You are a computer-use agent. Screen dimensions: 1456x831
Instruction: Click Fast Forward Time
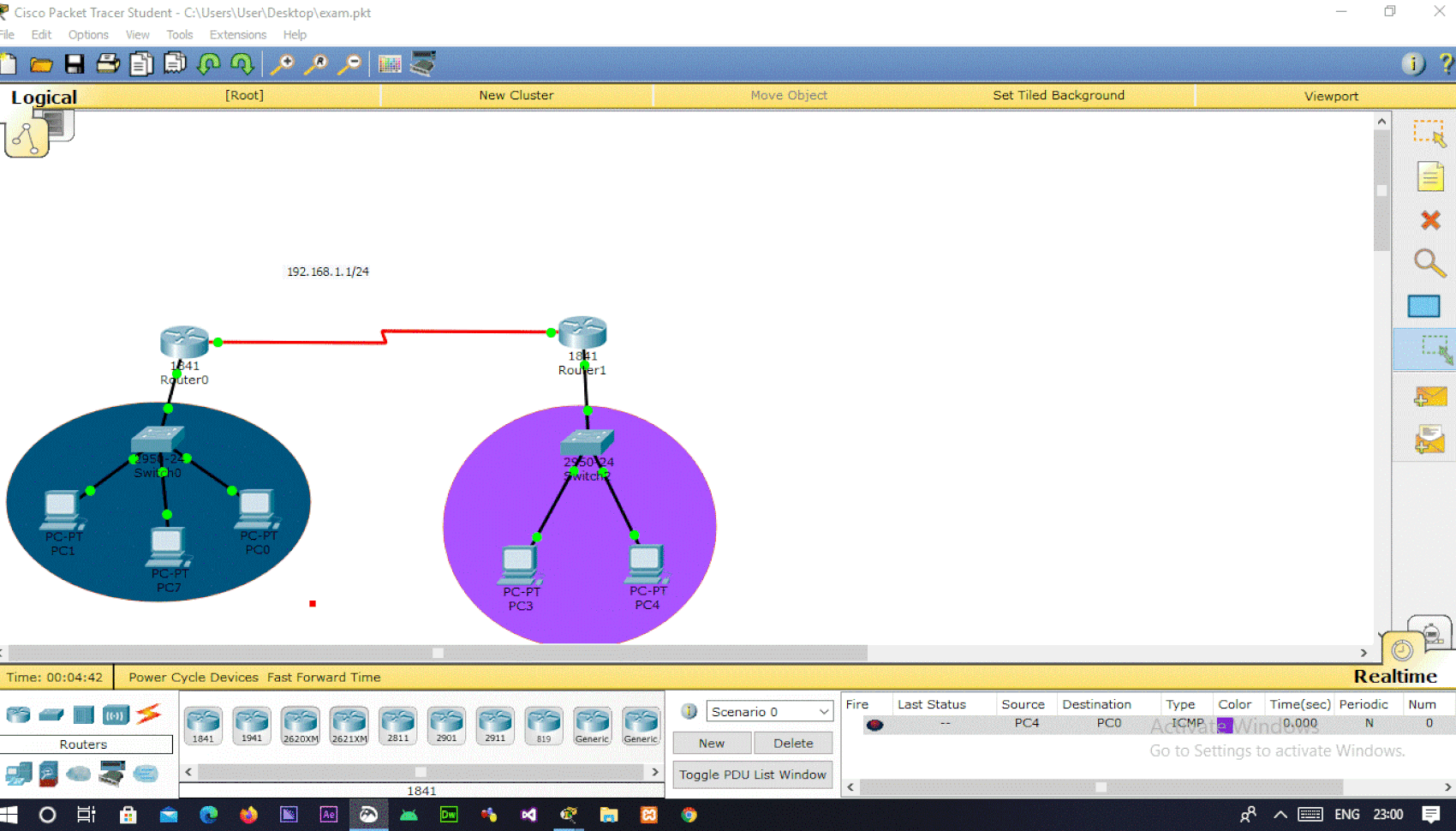coord(324,677)
